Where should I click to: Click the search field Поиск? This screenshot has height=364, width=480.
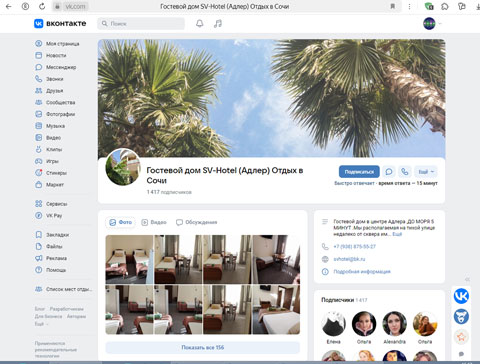(141, 24)
